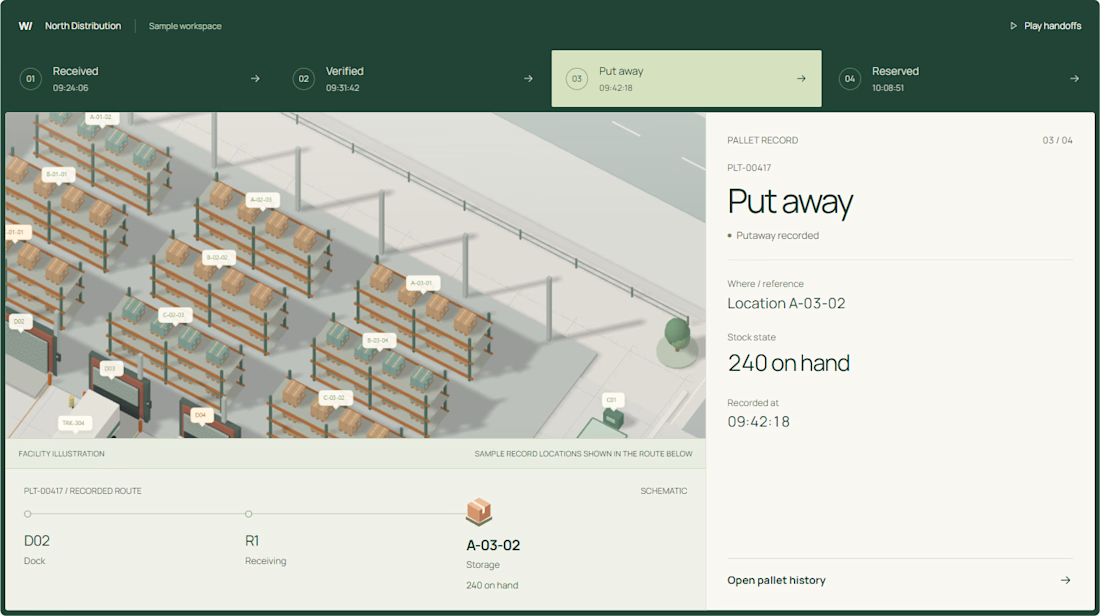Select the B-01-01 rack tag on the map
This screenshot has height=616, width=1100.
(57, 174)
